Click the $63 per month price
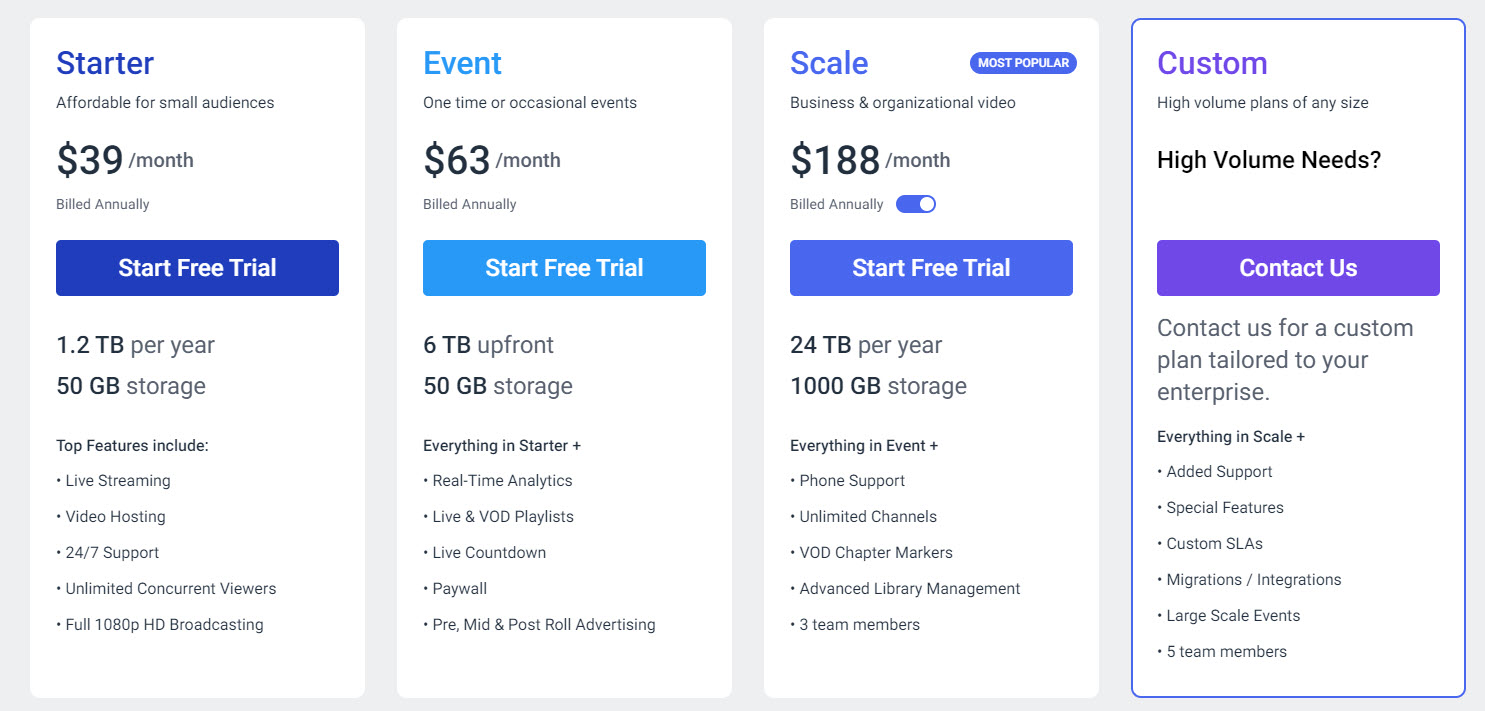The height and width of the screenshot is (711, 1485). (492, 160)
